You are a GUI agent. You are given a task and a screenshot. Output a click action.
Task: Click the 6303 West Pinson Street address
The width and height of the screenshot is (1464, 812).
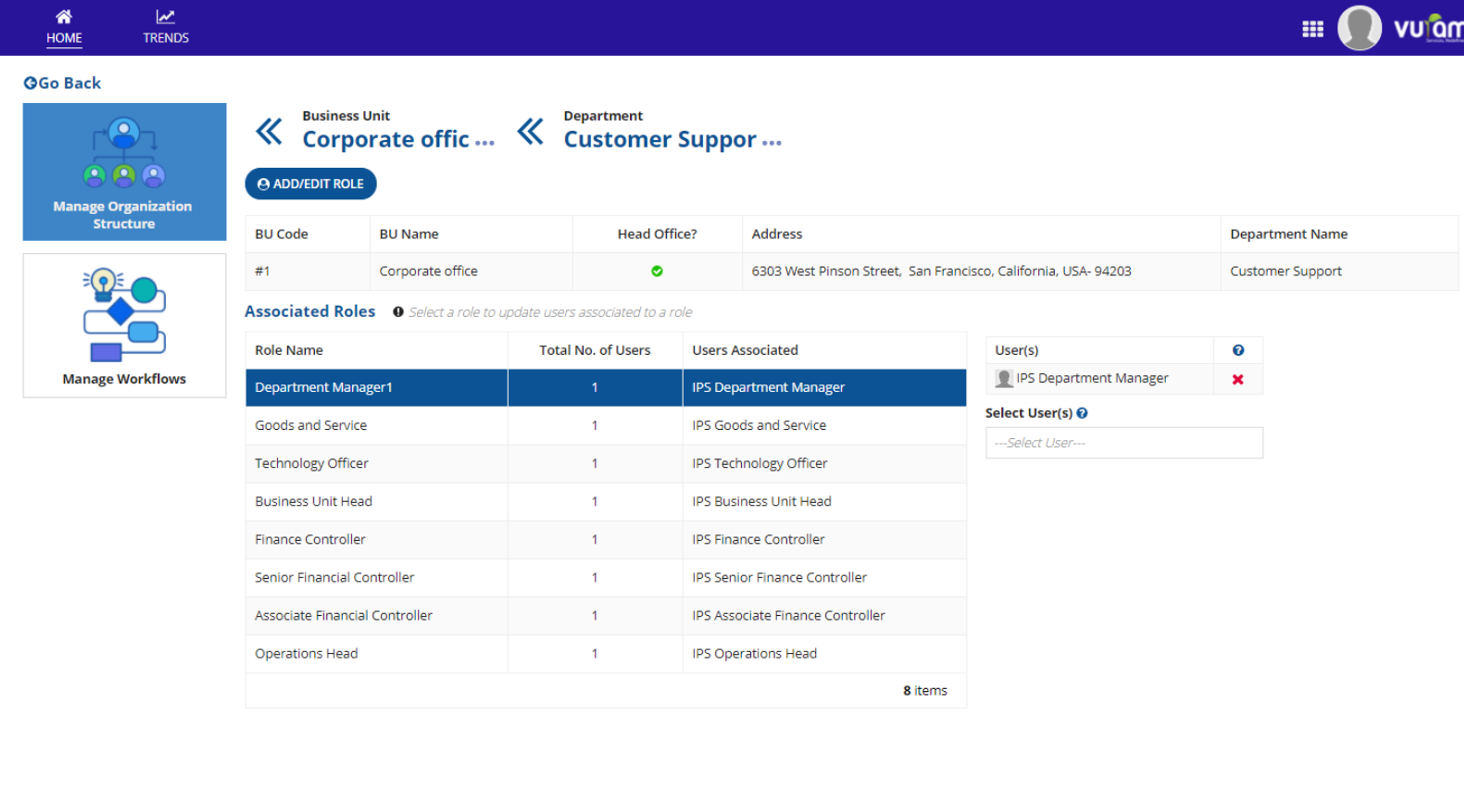click(941, 271)
